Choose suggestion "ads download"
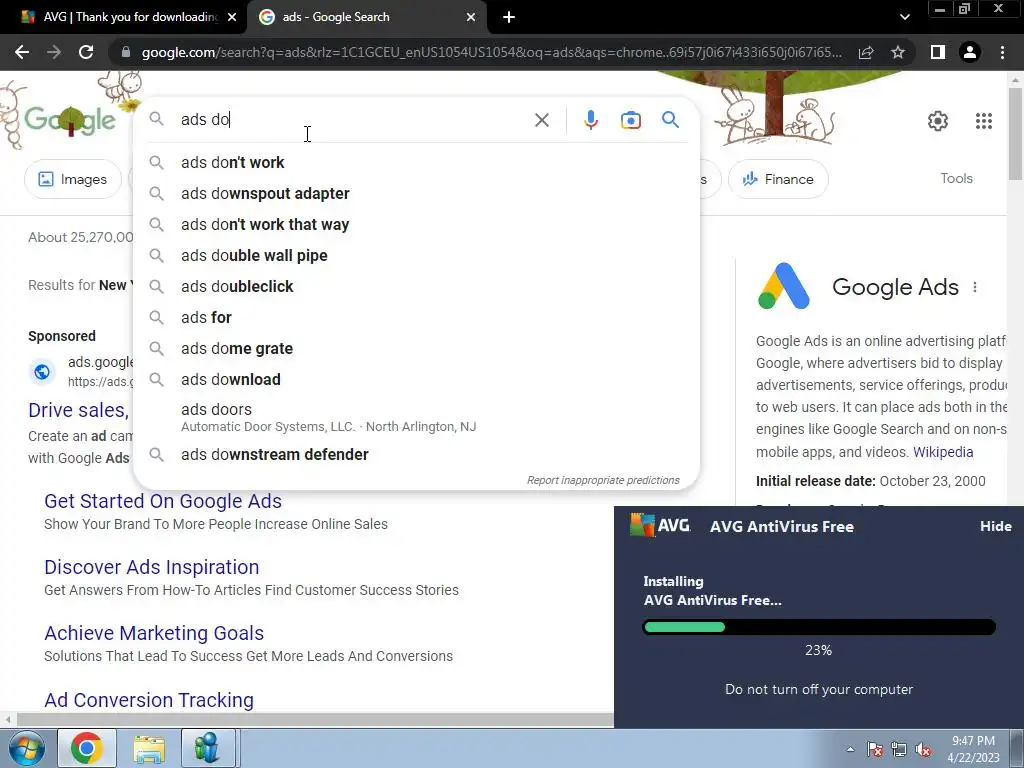The height and width of the screenshot is (768, 1024). [x=416, y=379]
